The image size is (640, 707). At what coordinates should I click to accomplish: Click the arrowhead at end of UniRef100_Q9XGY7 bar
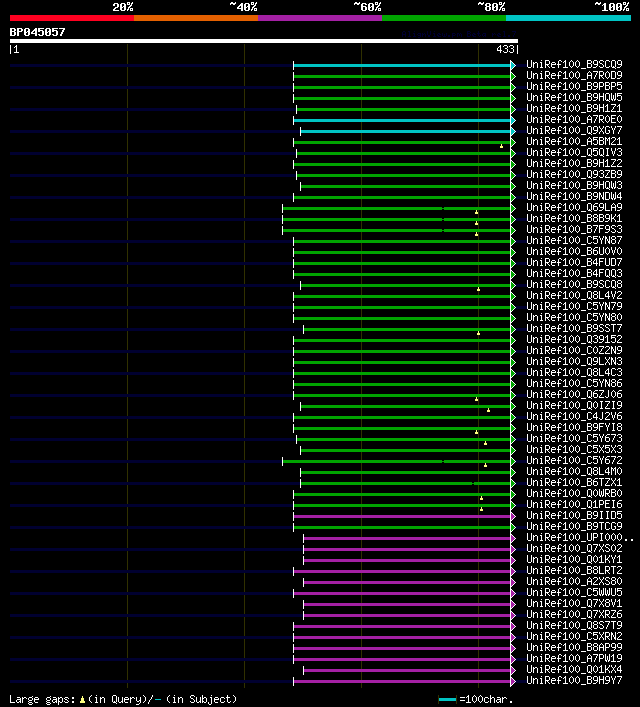click(x=513, y=131)
